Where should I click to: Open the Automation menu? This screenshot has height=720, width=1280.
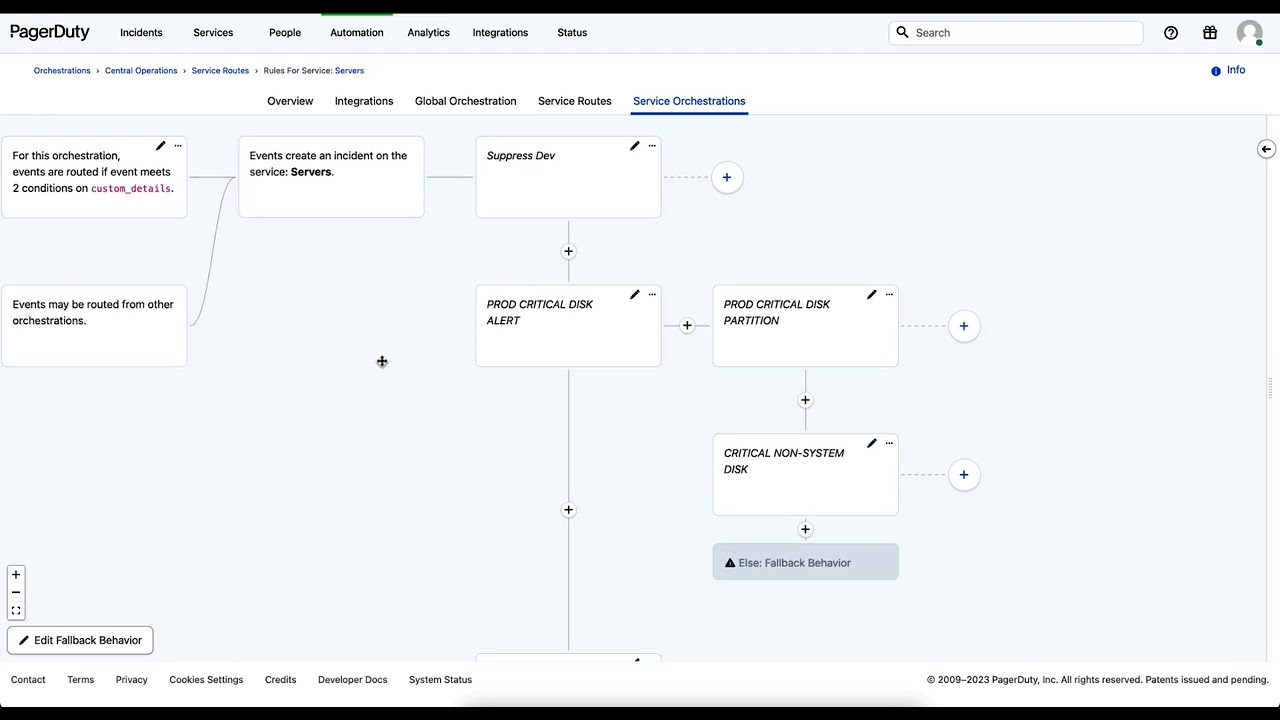[357, 33]
